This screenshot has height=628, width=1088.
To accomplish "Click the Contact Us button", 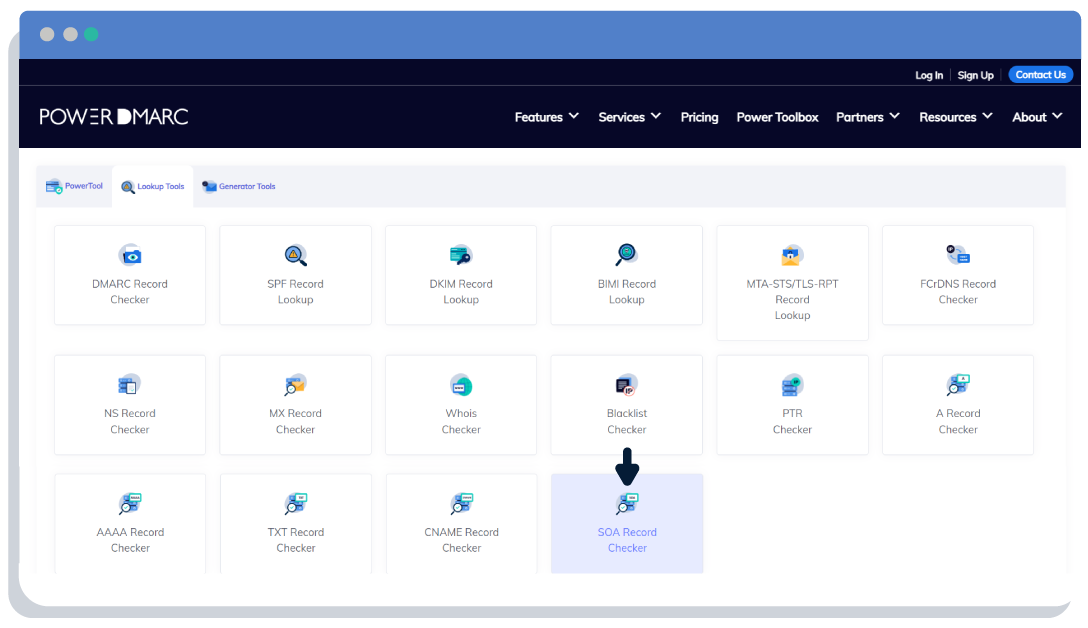I will tap(1040, 74).
